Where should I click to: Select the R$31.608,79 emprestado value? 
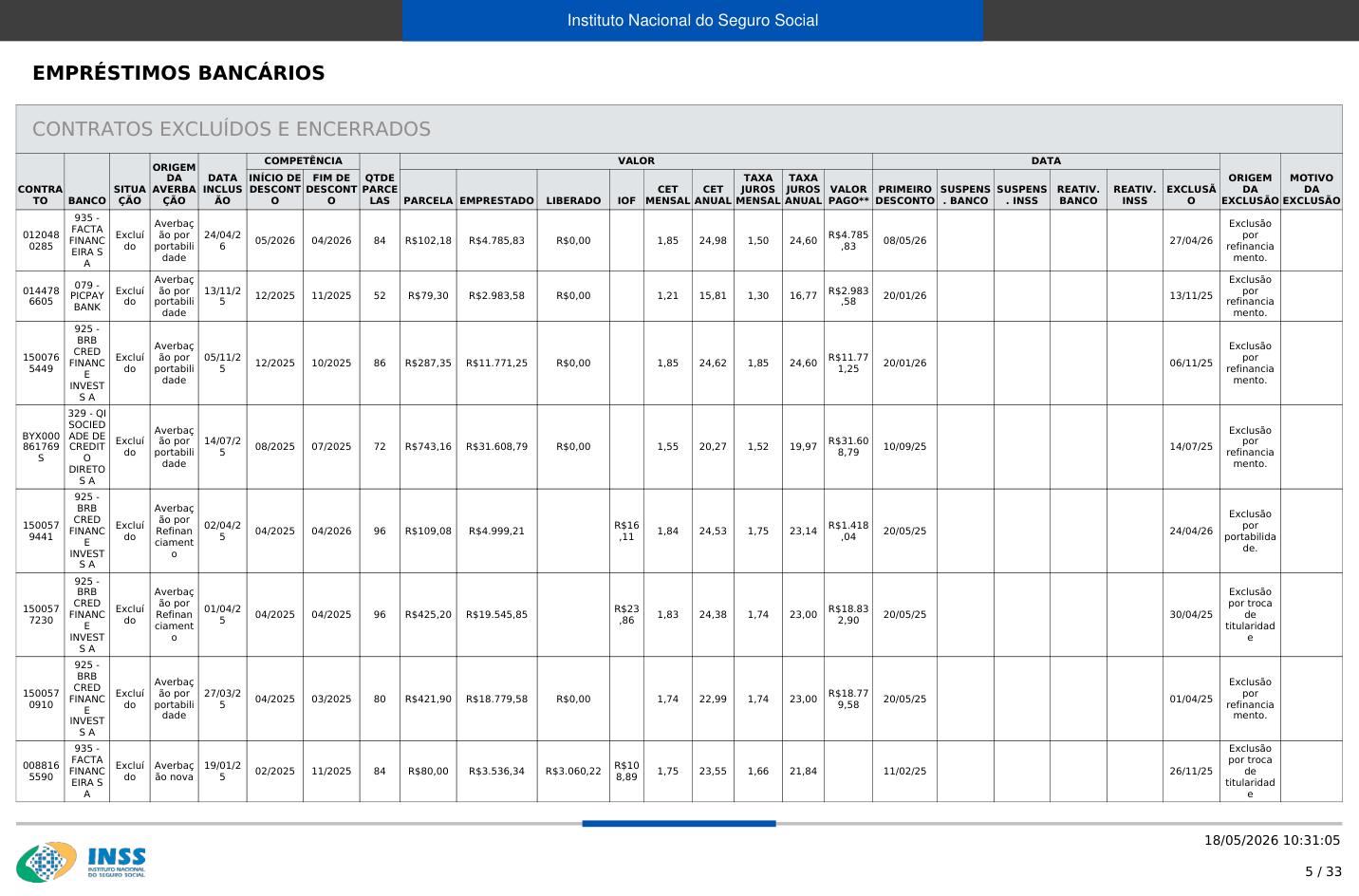pos(496,447)
